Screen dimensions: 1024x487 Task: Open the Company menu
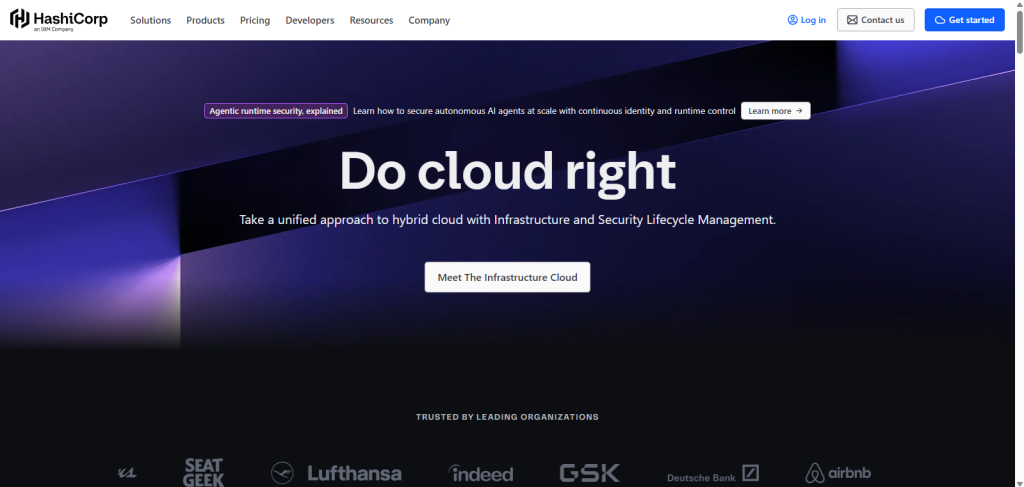pyautogui.click(x=429, y=20)
